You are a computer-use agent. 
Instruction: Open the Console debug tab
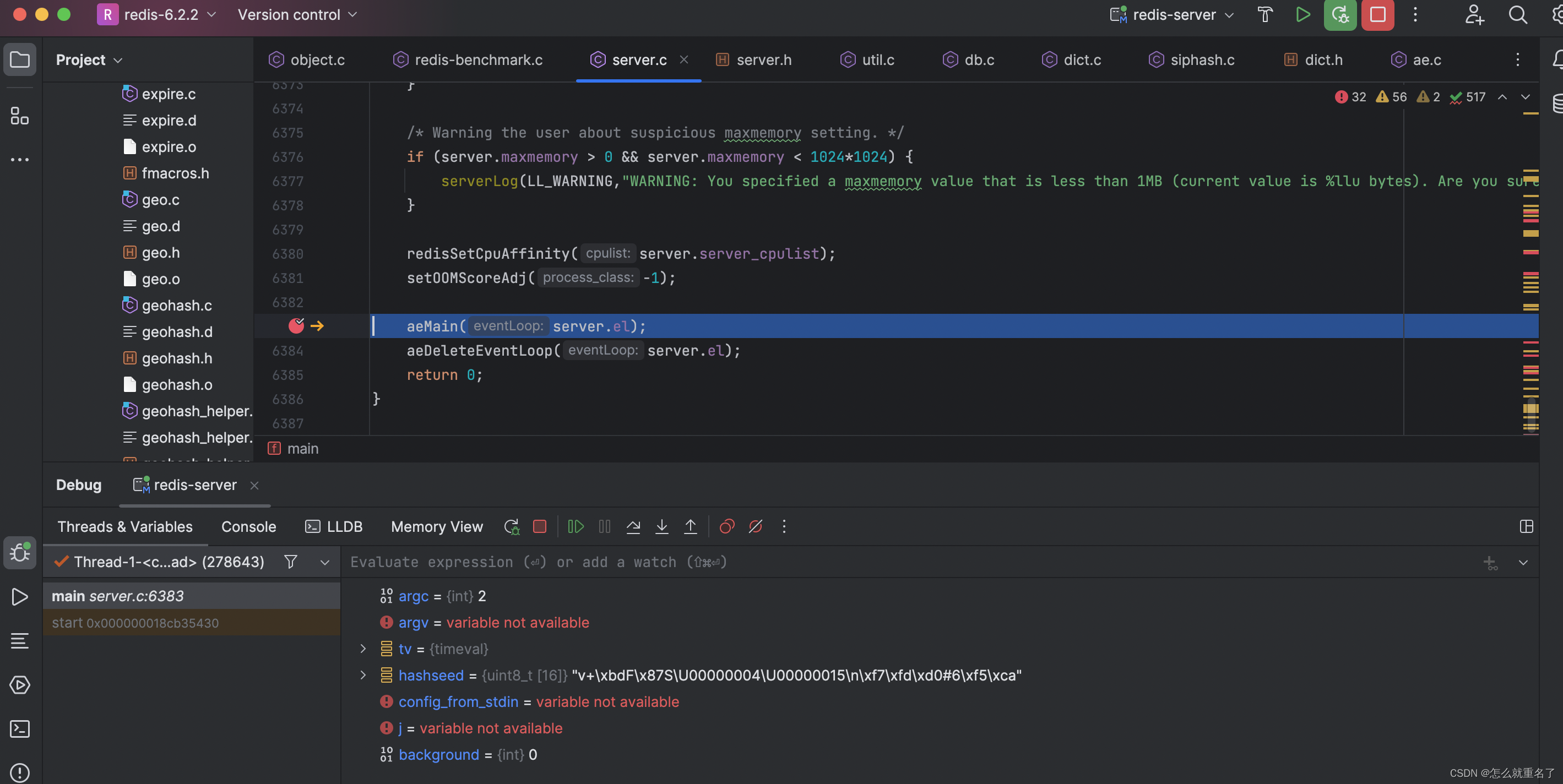pos(248,526)
